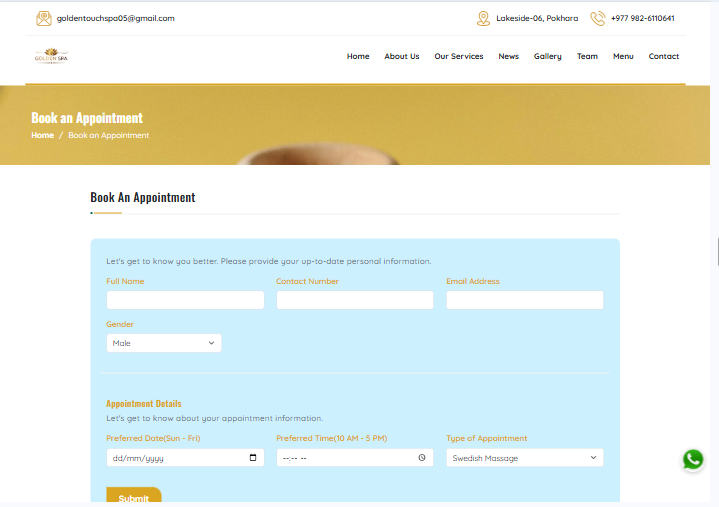Click the +977 982-6110641 phone number
This screenshot has height=507, width=719.
pyautogui.click(x=642, y=18)
